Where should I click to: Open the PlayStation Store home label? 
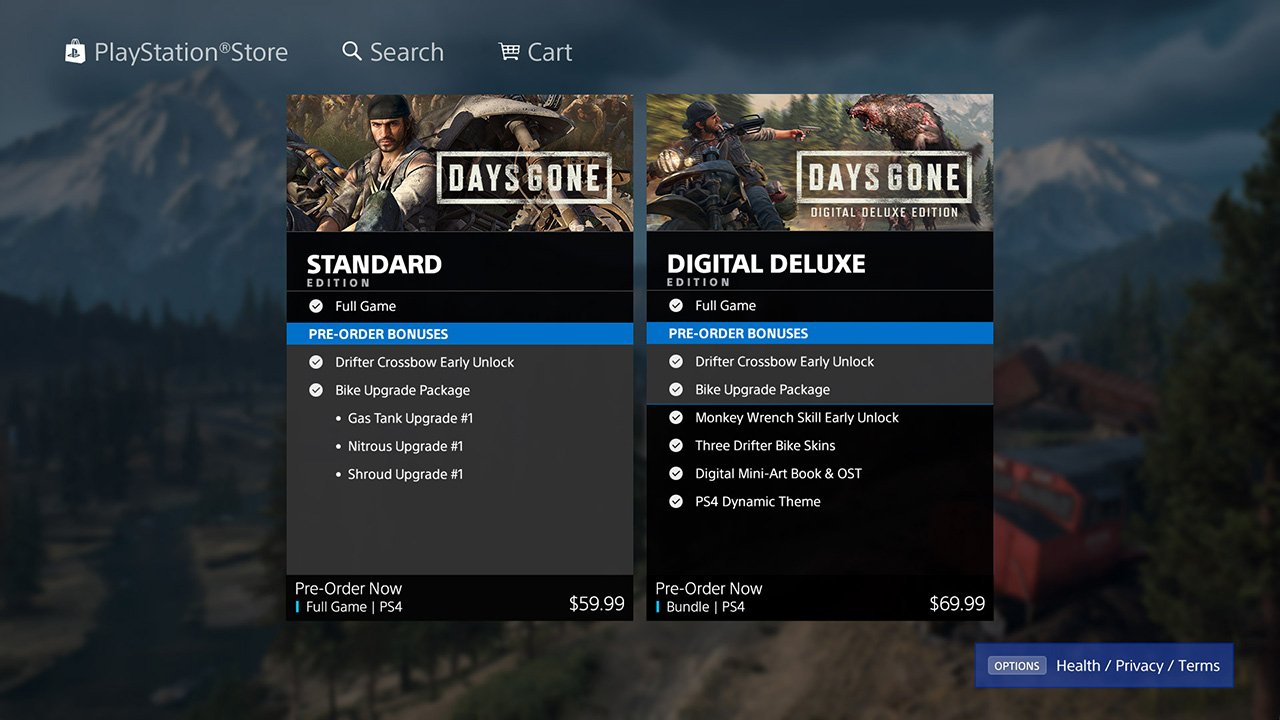(x=191, y=52)
